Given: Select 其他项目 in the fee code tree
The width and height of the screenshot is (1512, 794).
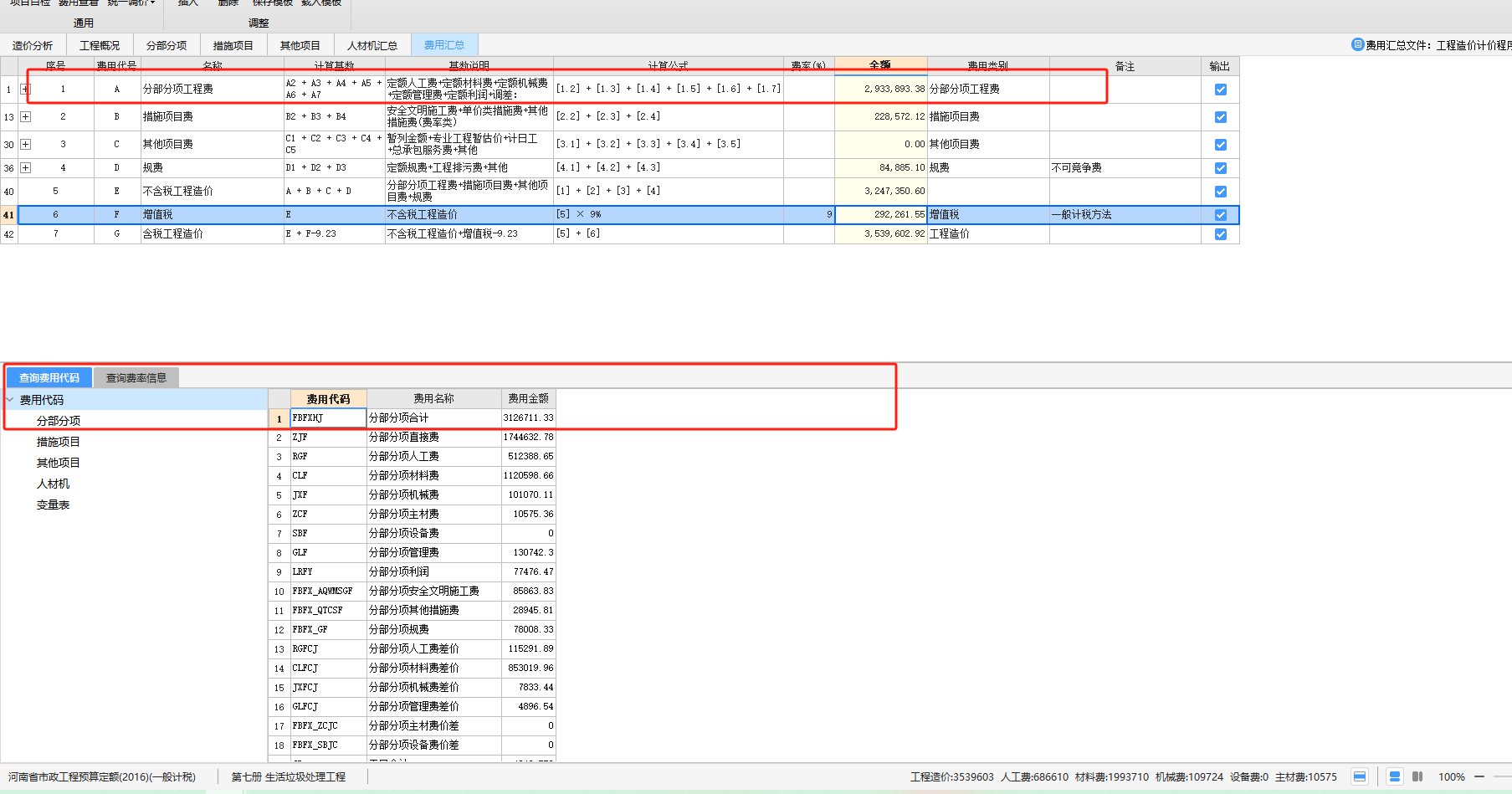Looking at the screenshot, I should [59, 463].
